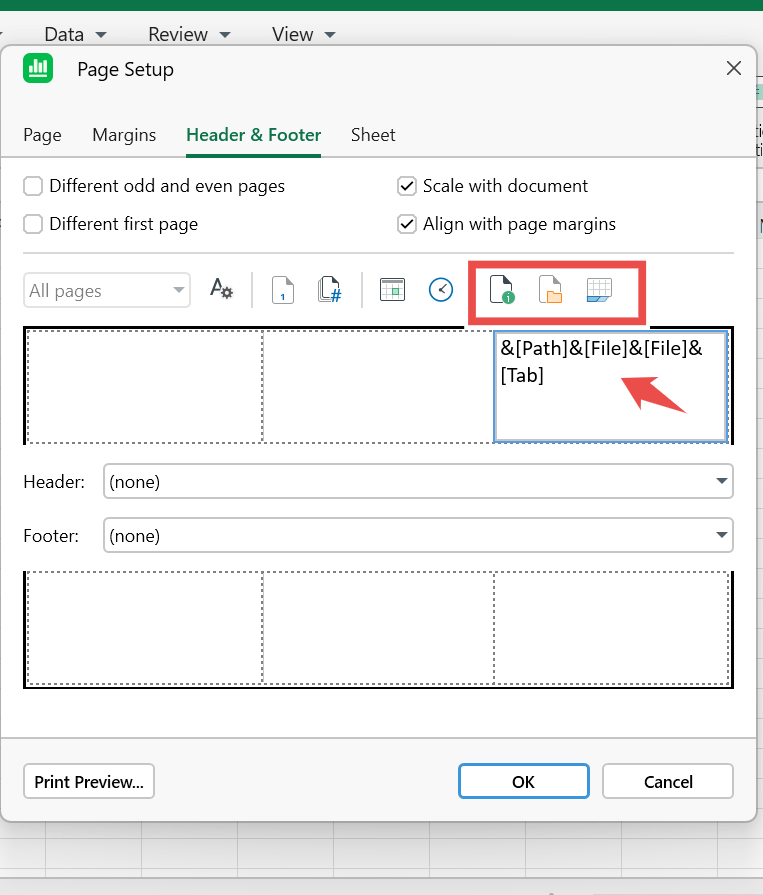Click the green Page Setup app icon
The image size is (763, 895).
coord(38,68)
